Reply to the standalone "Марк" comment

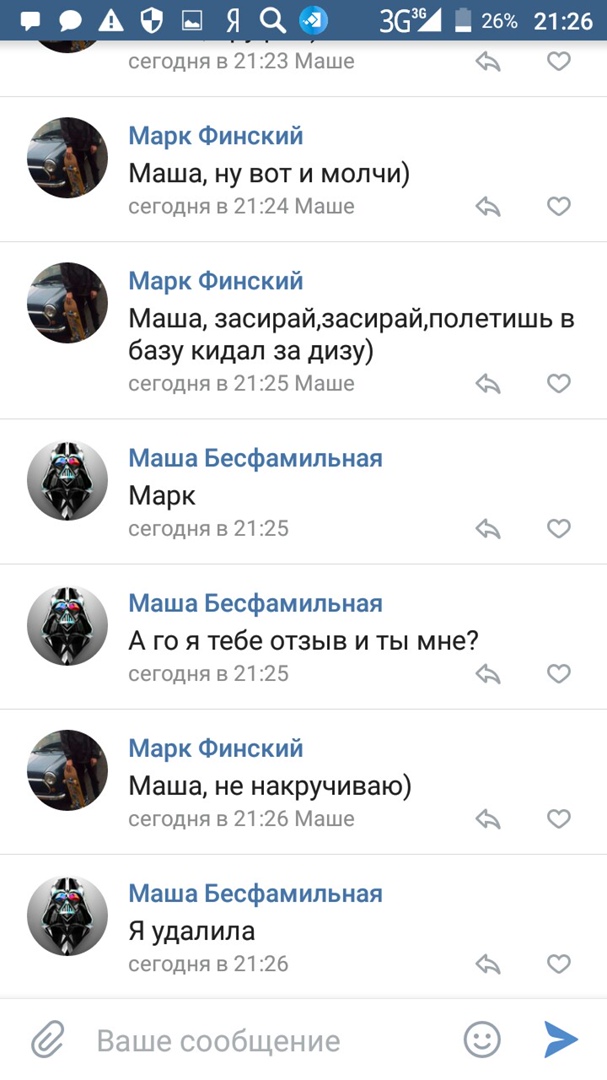point(488,529)
